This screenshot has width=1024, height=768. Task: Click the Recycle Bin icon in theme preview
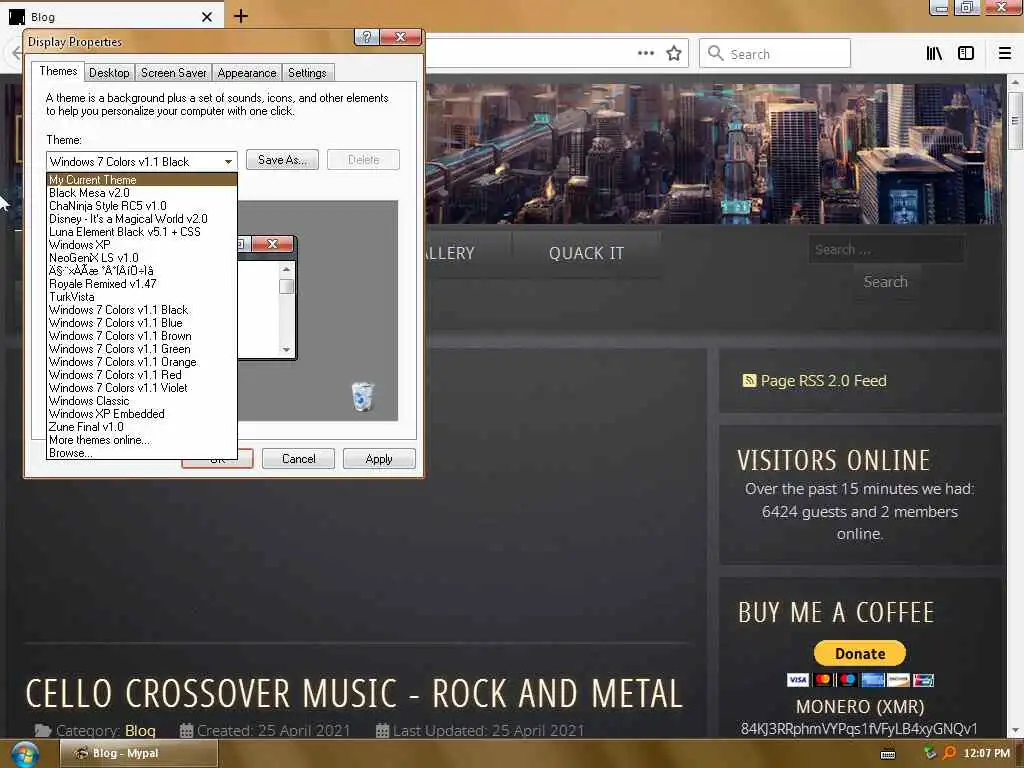tap(362, 396)
